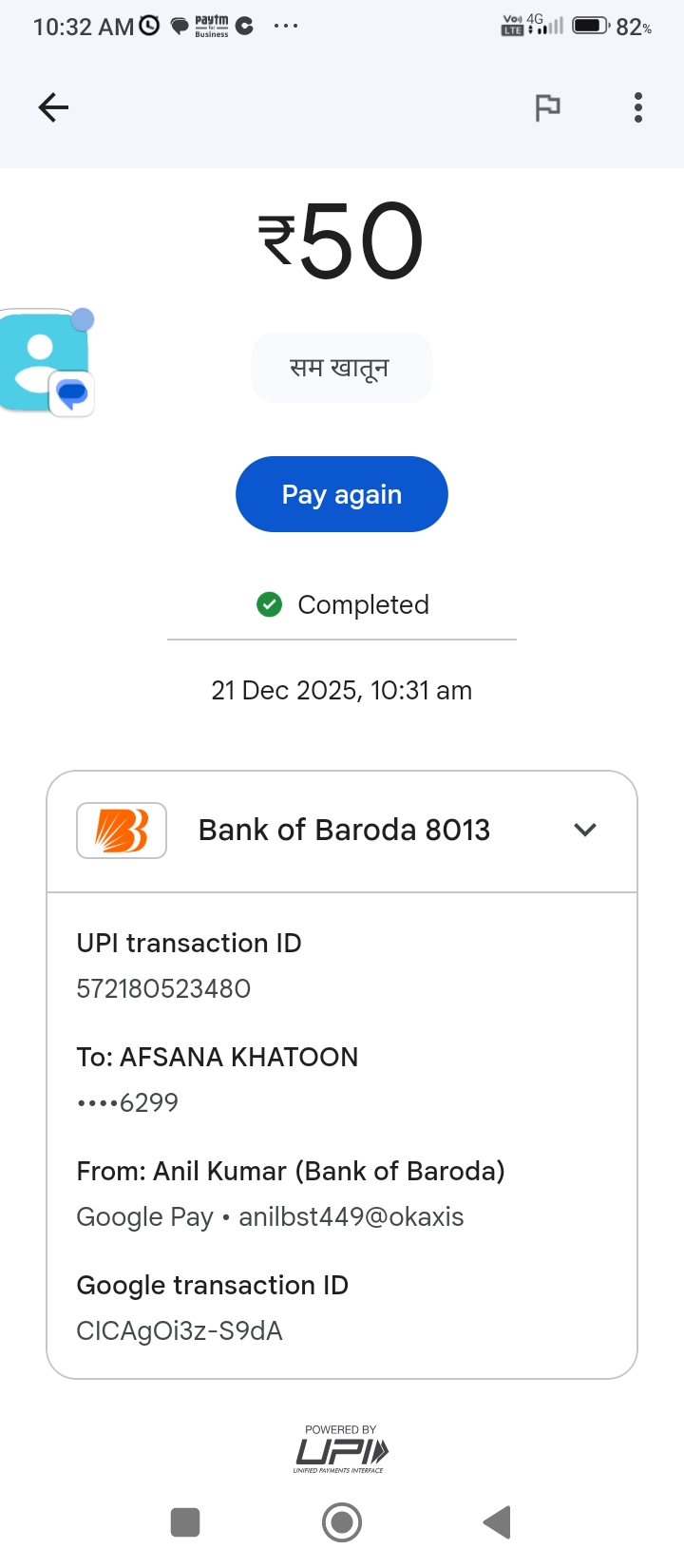Tap the ₹50 amount
The image size is (684, 1568).
pos(341,241)
